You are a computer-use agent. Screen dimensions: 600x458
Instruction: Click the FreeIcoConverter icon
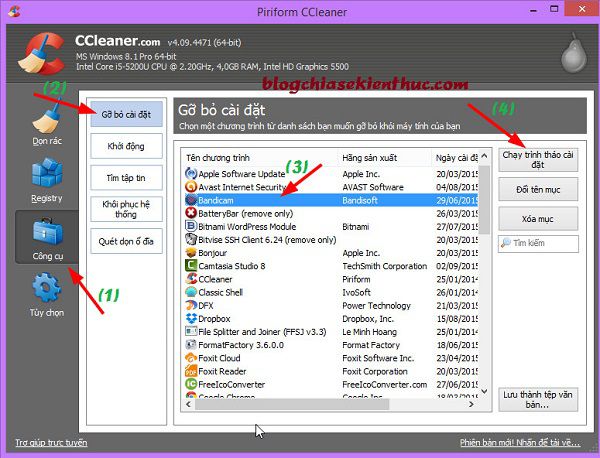click(x=191, y=384)
